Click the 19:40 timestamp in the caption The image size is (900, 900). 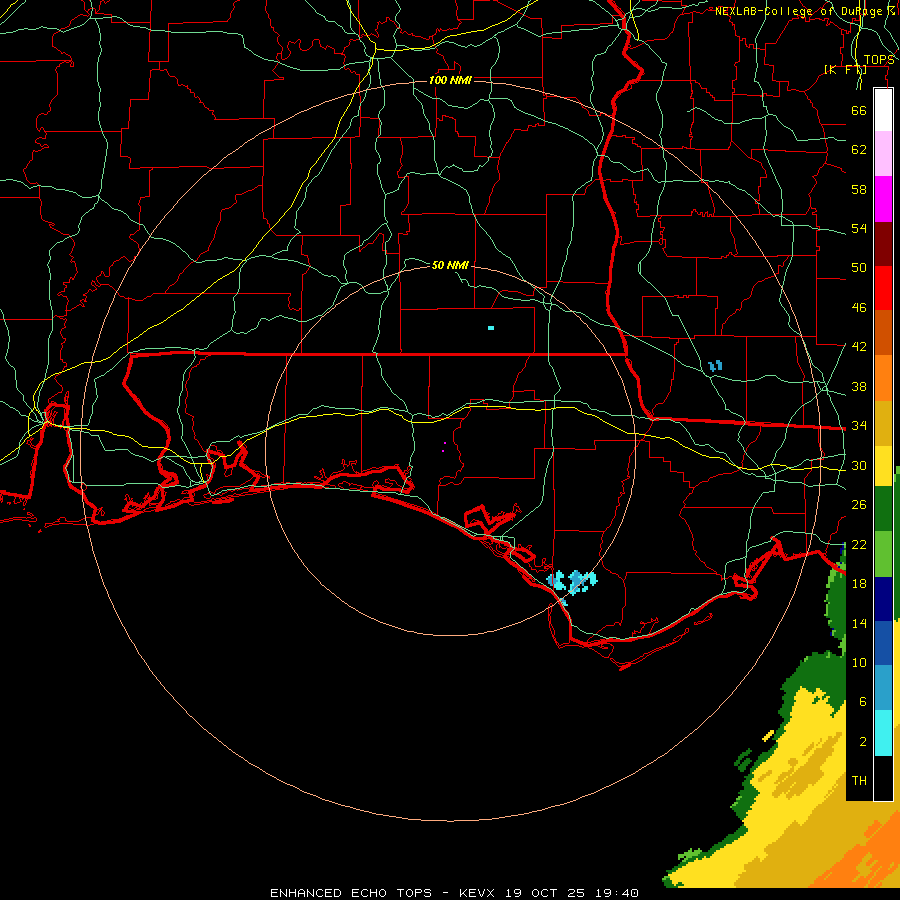click(615, 893)
